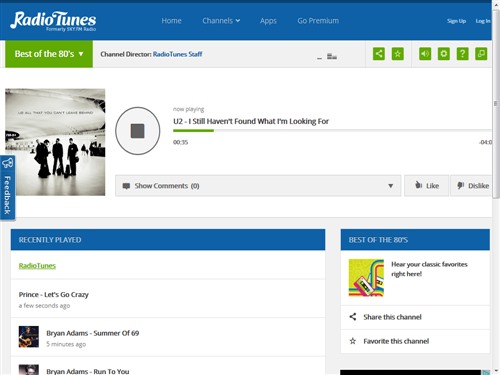500x375 pixels.
Task: Click the Log In link
Action: pyautogui.click(x=483, y=21)
